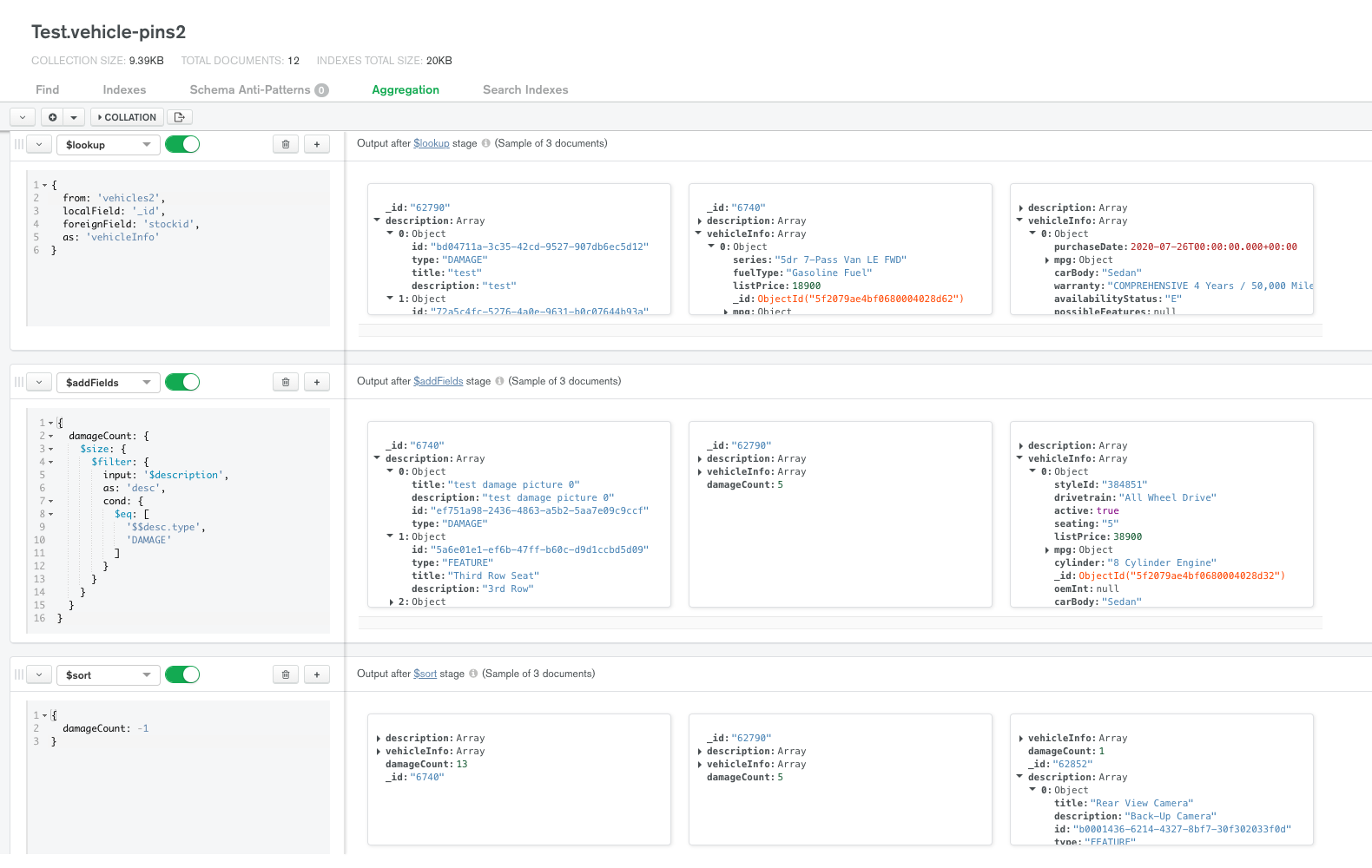This screenshot has height=868, width=1372.
Task: Open the $addFields documentation link
Action: 438,382
